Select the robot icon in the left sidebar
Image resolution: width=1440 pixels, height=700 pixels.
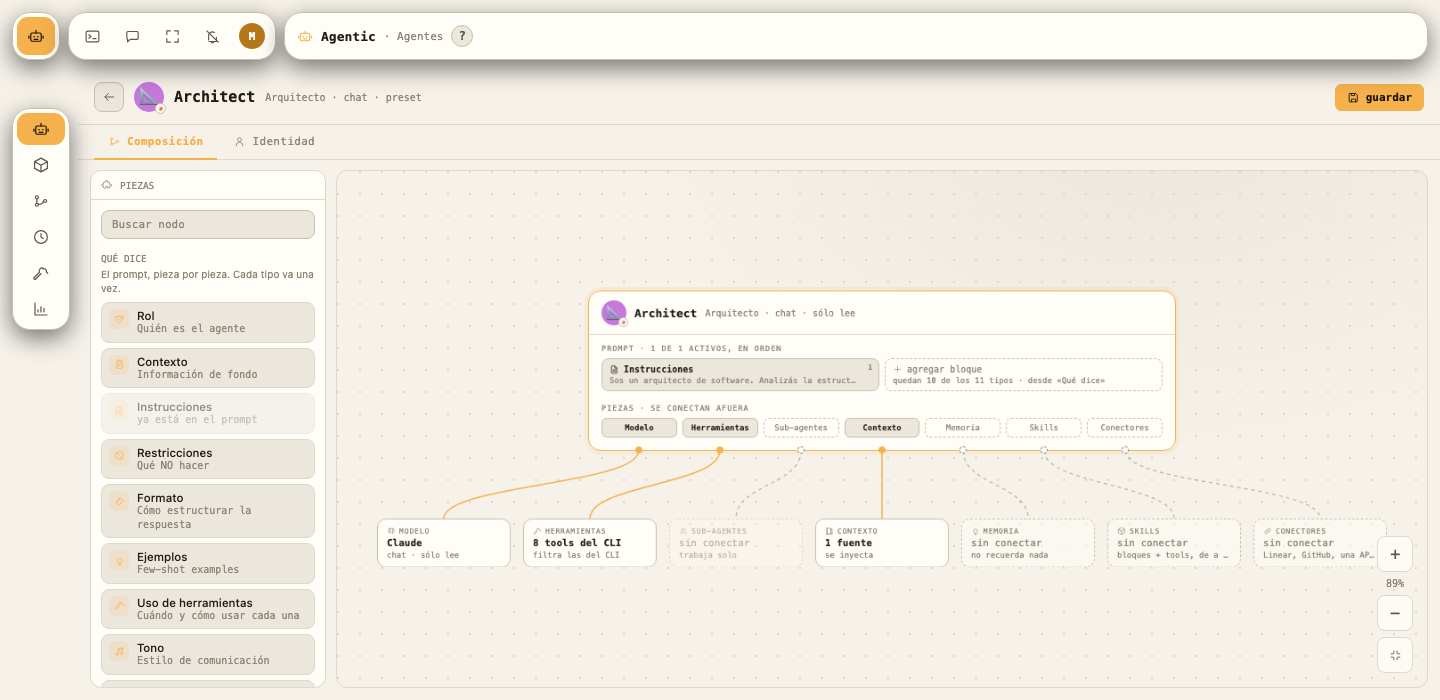point(41,129)
